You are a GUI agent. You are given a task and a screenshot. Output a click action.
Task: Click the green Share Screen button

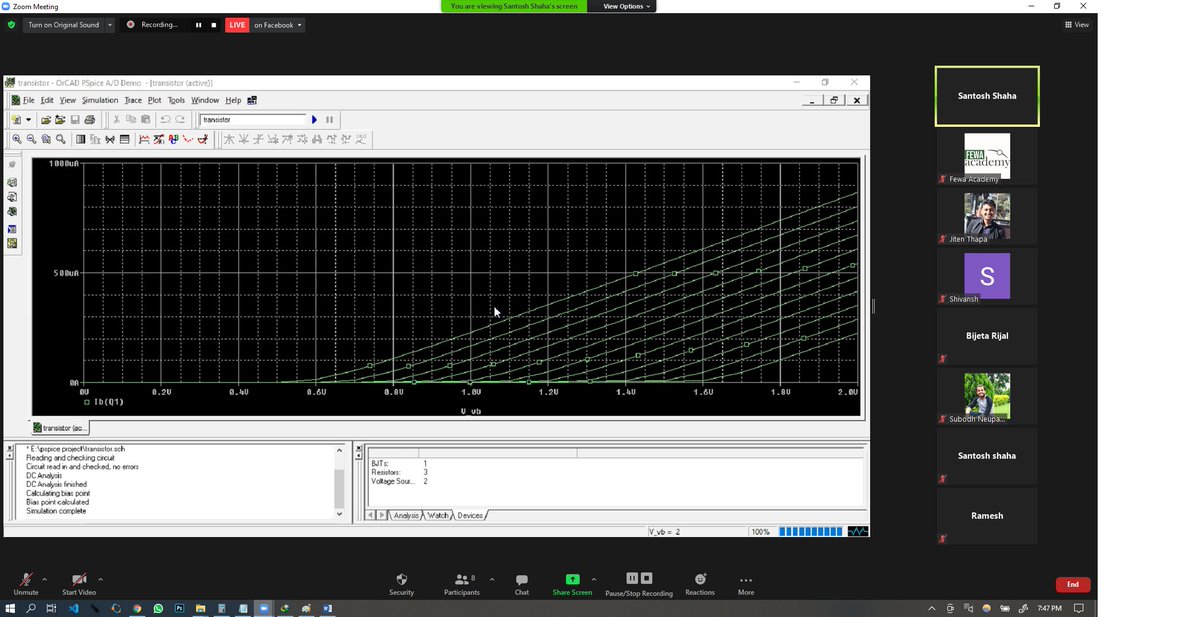click(572, 584)
